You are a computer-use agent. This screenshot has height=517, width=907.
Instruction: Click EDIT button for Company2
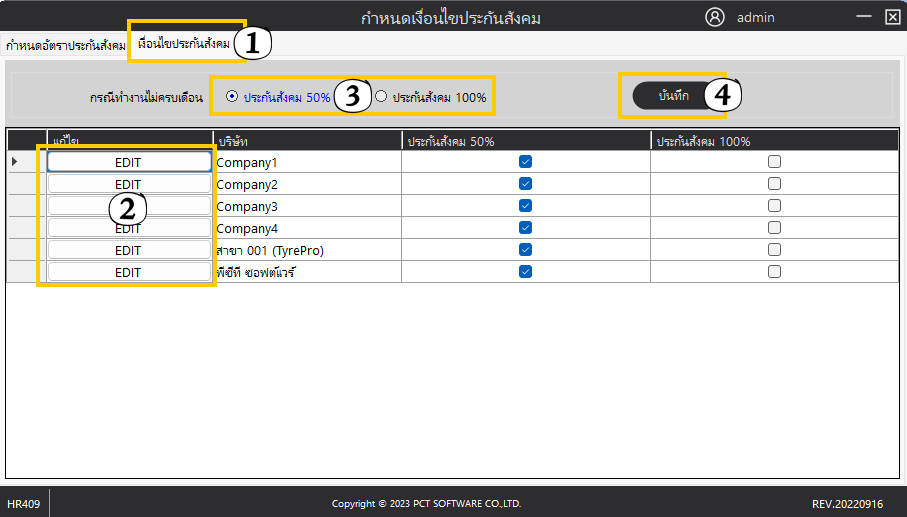(128, 184)
